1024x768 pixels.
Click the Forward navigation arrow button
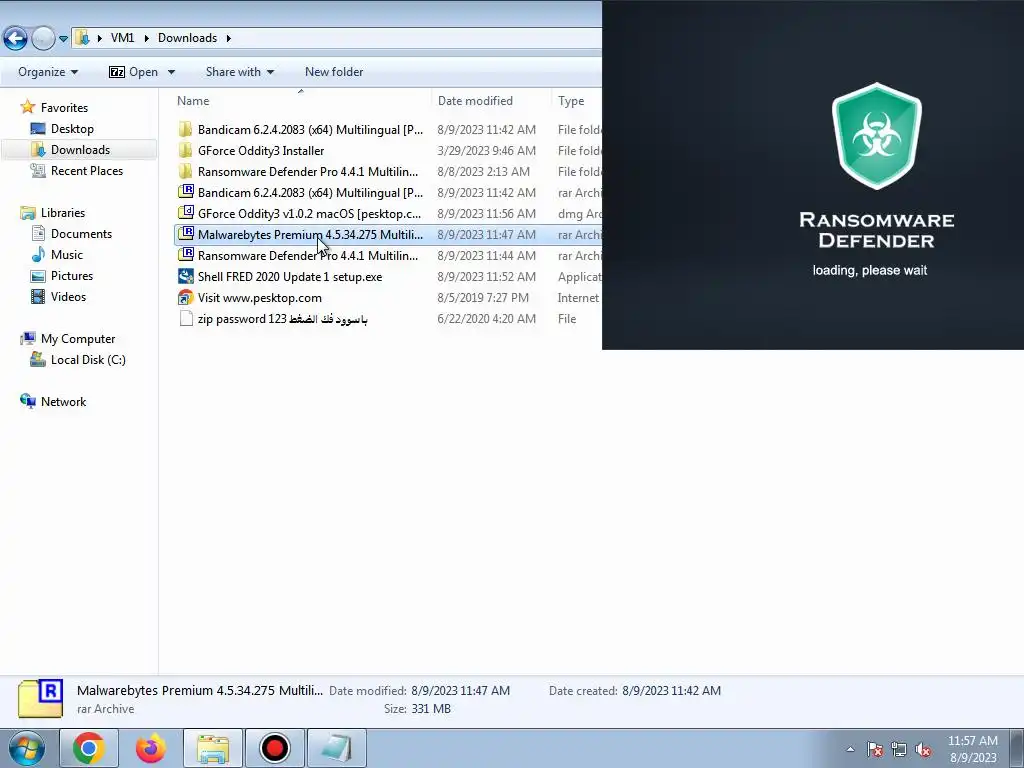pyautogui.click(x=43, y=39)
